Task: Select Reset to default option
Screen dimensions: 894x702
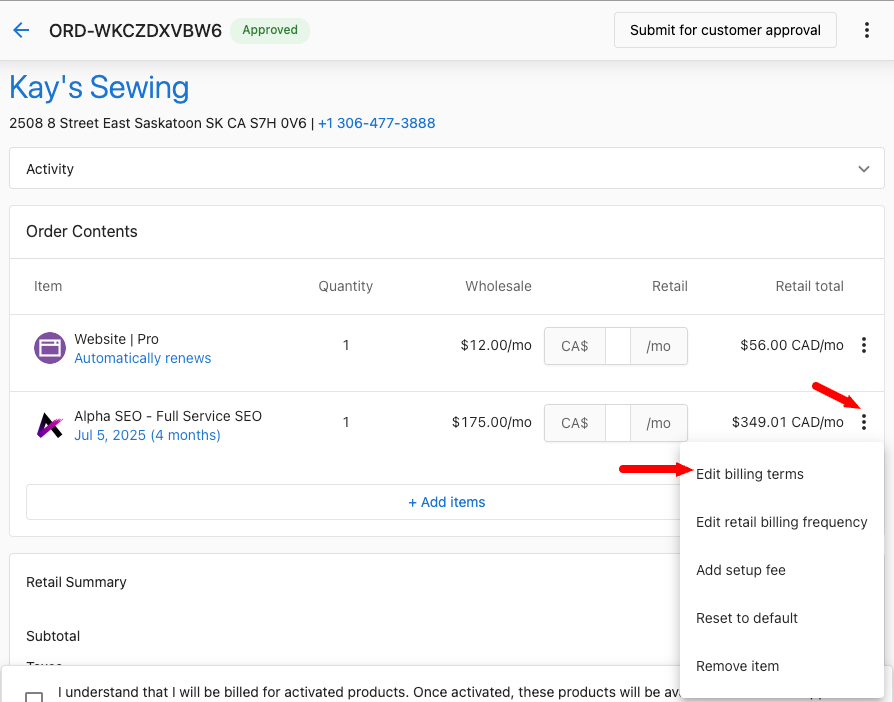Action: [x=746, y=618]
